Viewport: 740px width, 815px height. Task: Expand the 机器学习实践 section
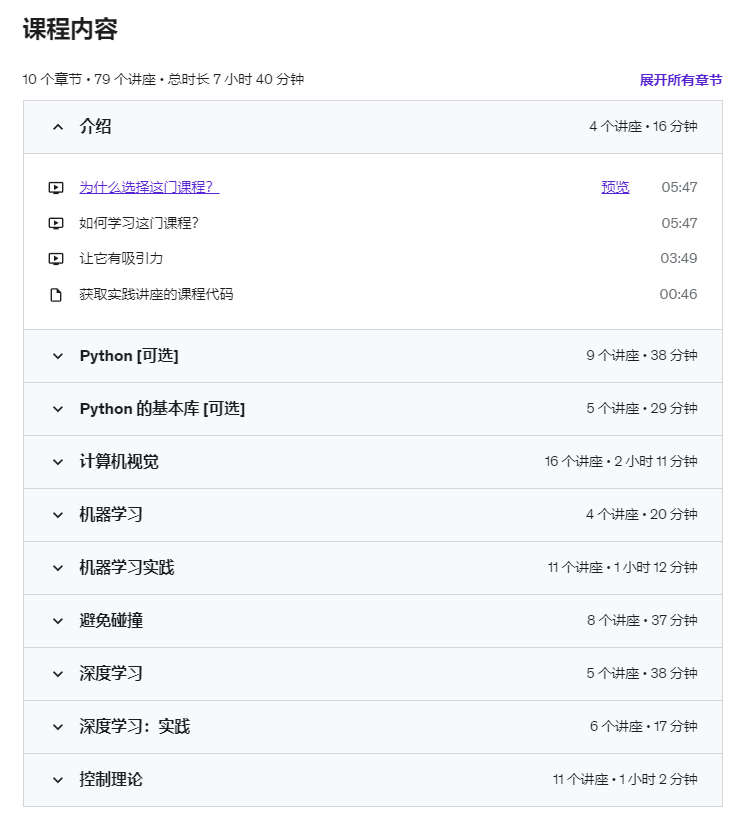[x=373, y=568]
